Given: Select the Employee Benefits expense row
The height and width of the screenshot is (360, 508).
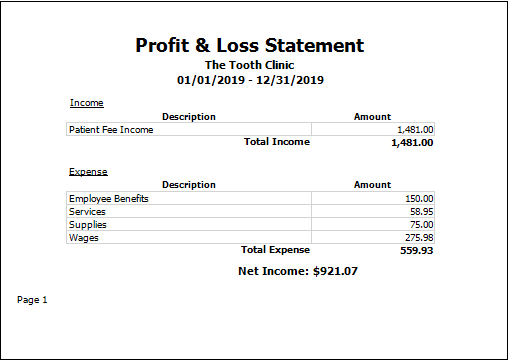Looking at the screenshot, I should pos(251,198).
